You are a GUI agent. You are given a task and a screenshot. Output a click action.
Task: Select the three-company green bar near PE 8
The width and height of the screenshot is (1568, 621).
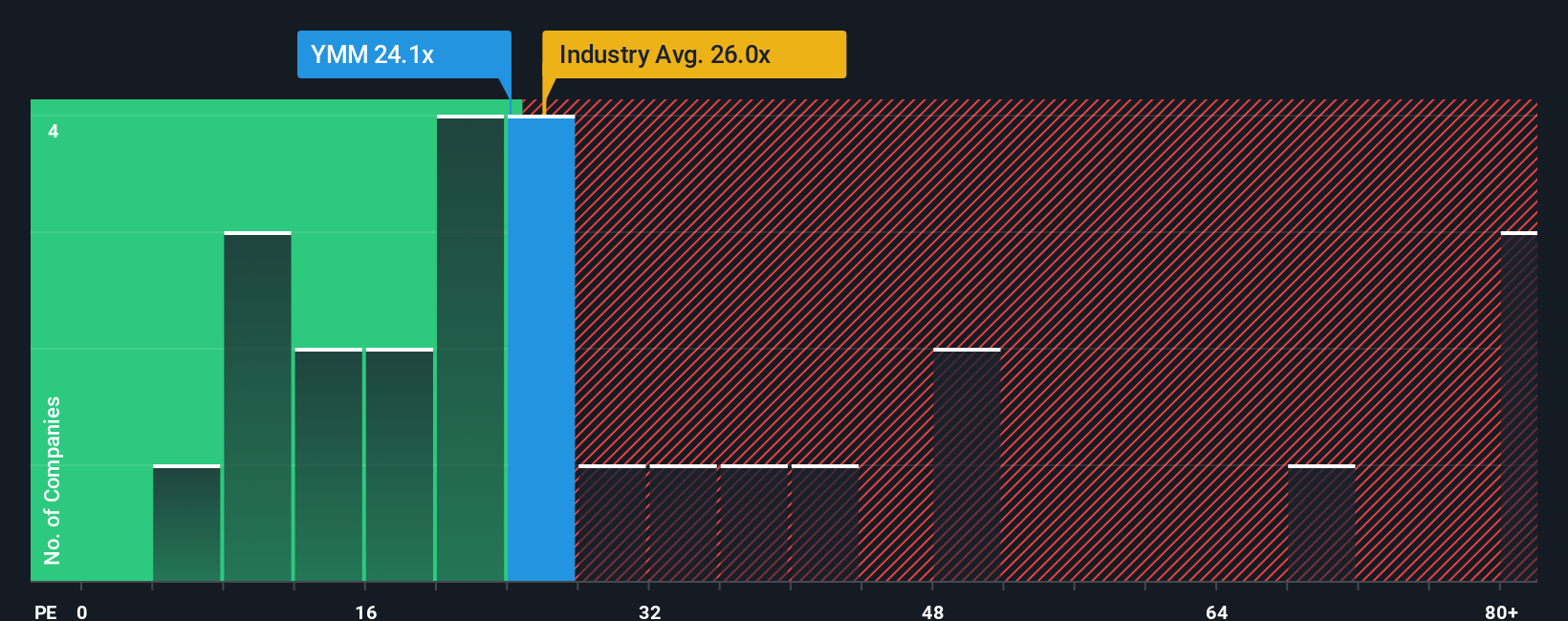point(257,406)
